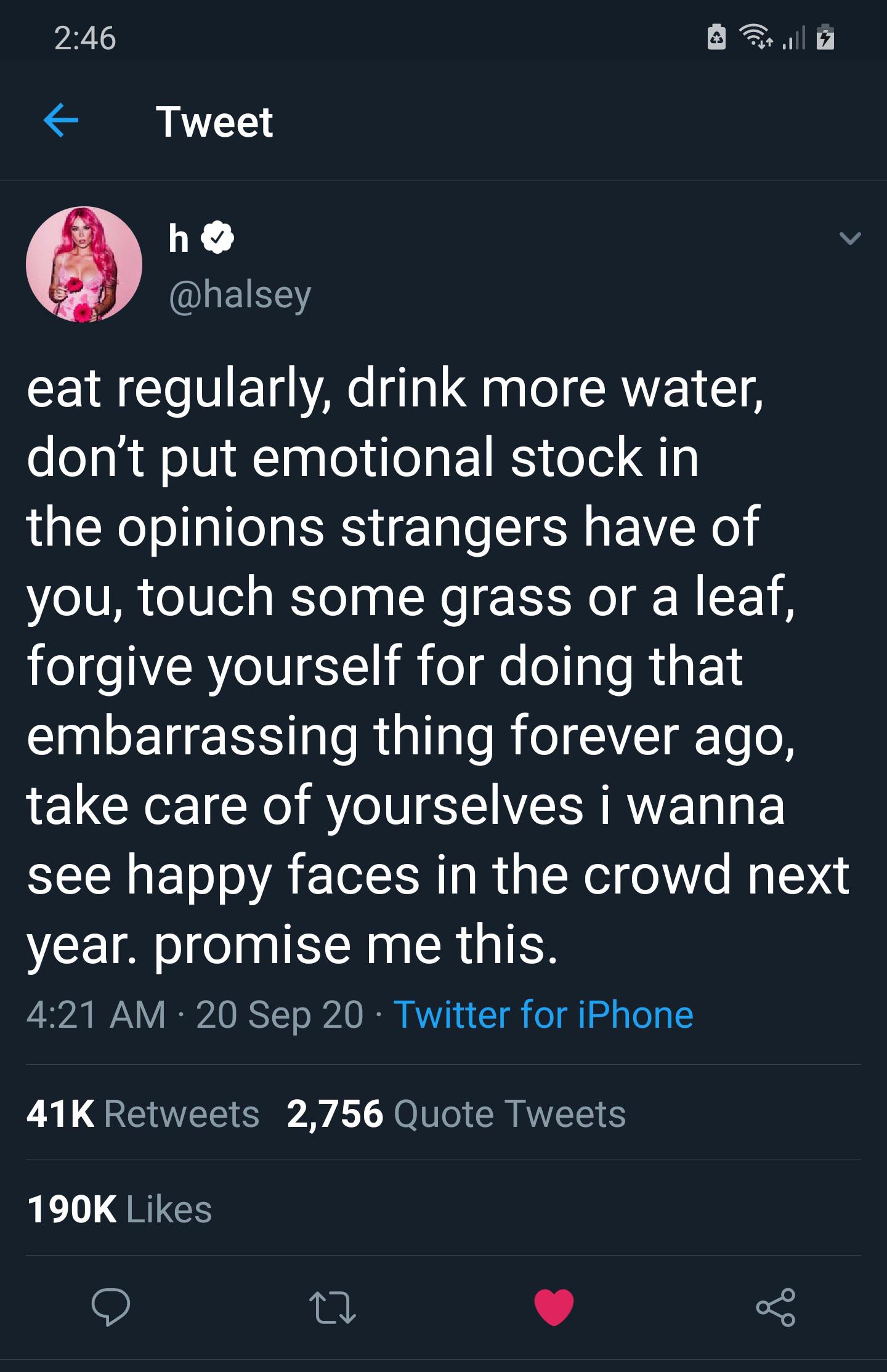
Task: View the 2,756 Quote Tweets
Action: click(x=456, y=1114)
